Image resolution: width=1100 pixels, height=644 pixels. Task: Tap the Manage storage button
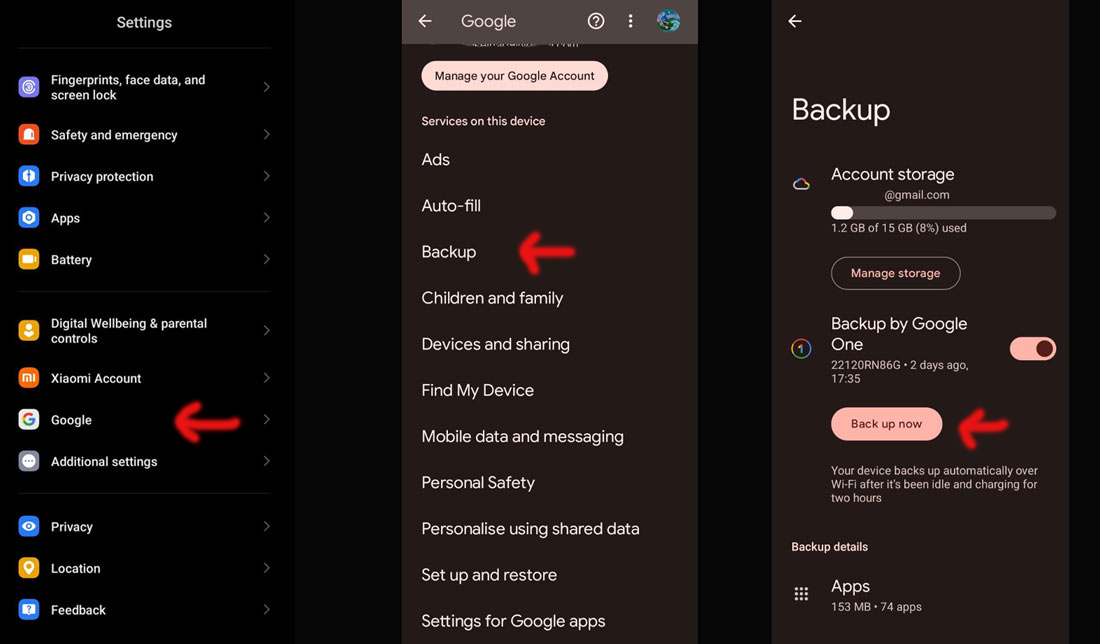tap(895, 273)
